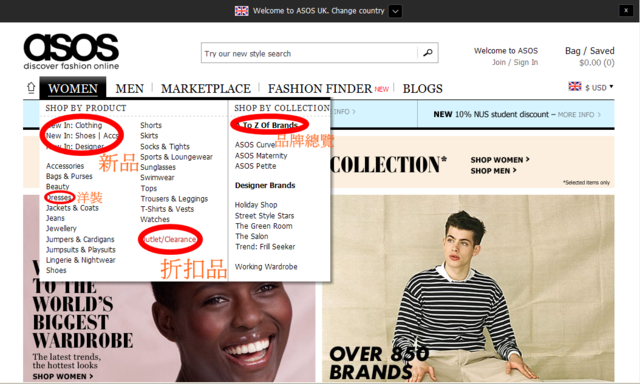640x384 pixels.
Task: Open the WOMEN menu tab
Action: click(73, 88)
